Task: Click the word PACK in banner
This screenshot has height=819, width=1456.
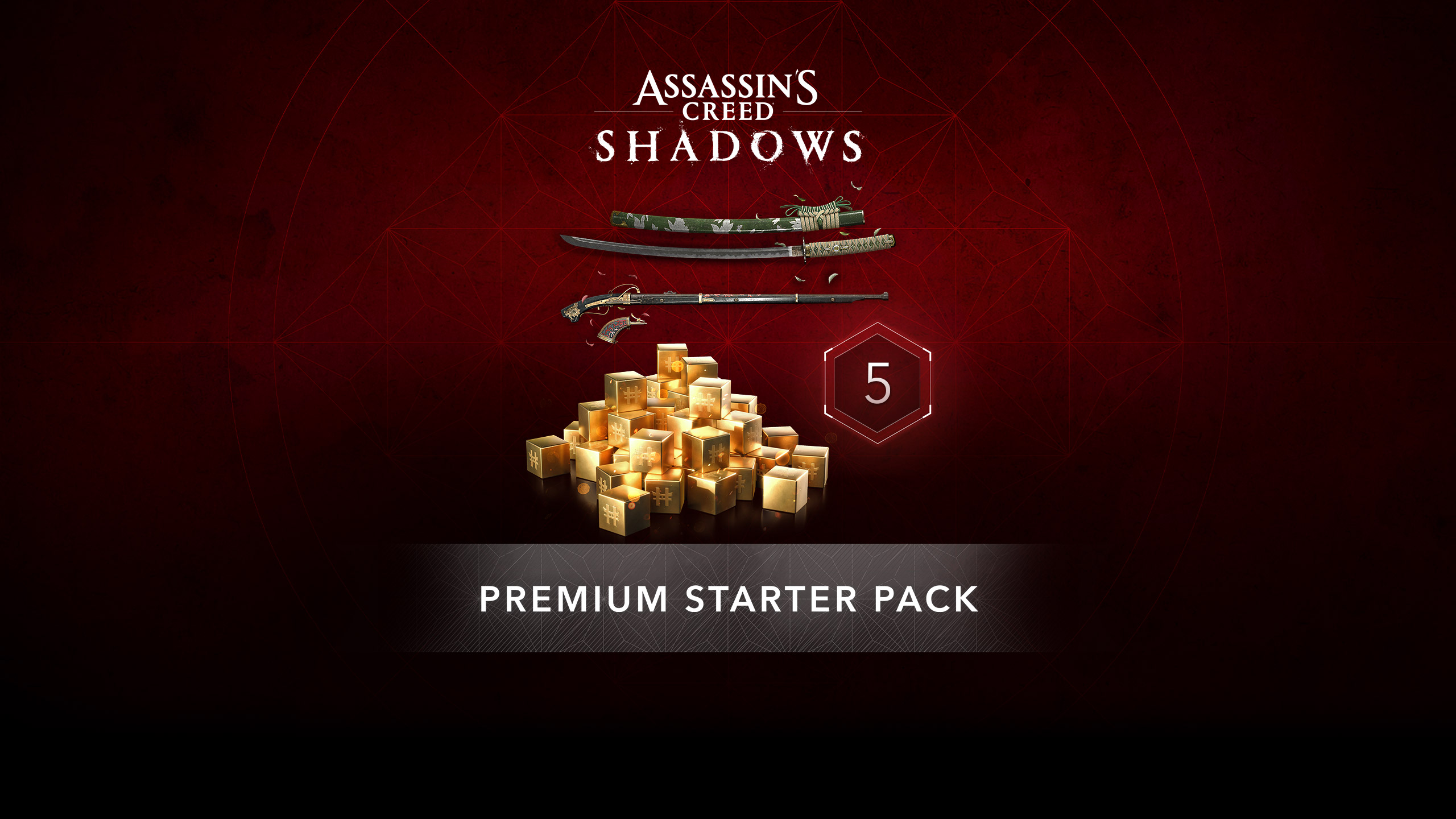Action: click(926, 599)
